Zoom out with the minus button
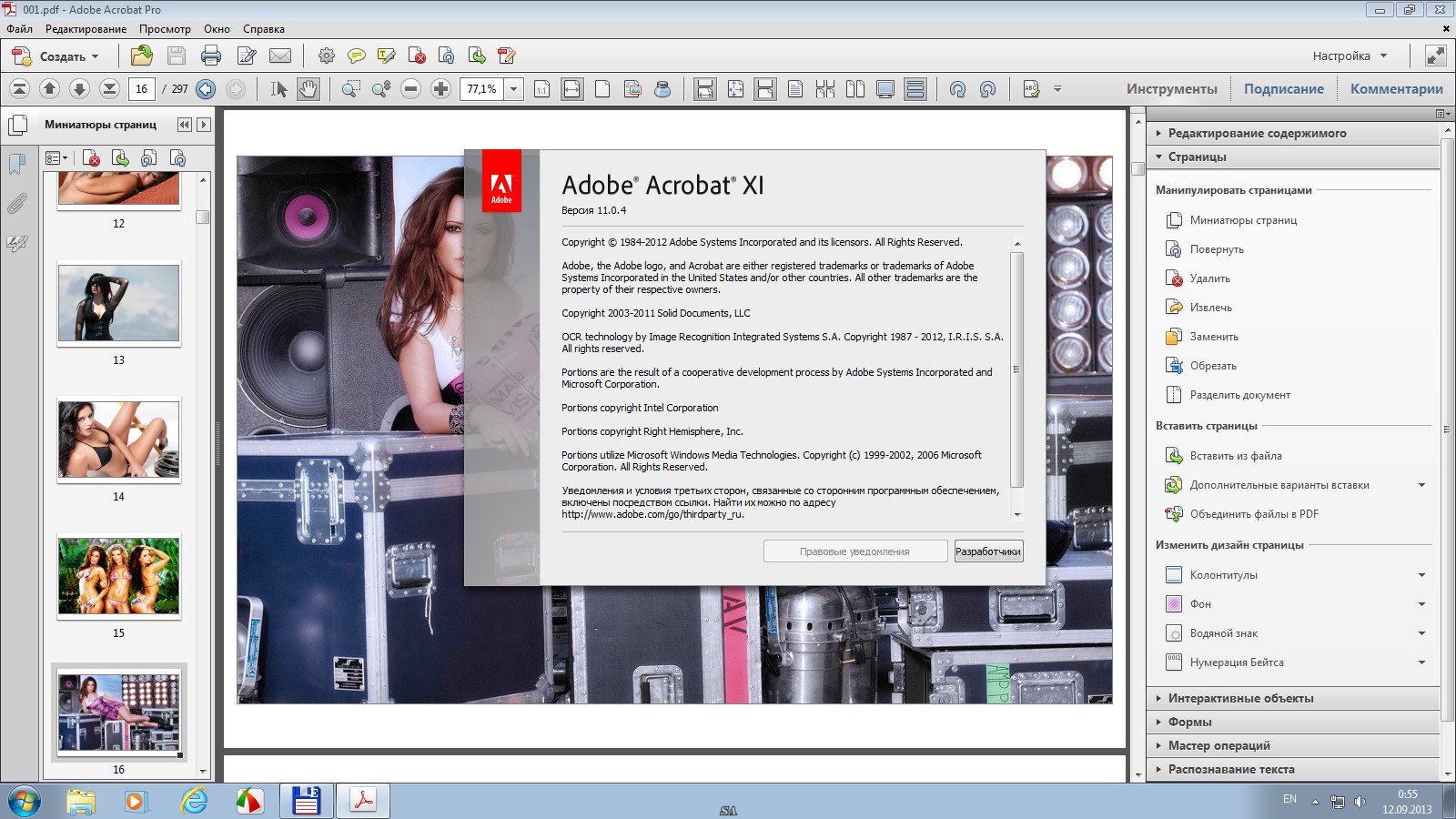Viewport: 1456px width, 819px height. pyautogui.click(x=411, y=88)
